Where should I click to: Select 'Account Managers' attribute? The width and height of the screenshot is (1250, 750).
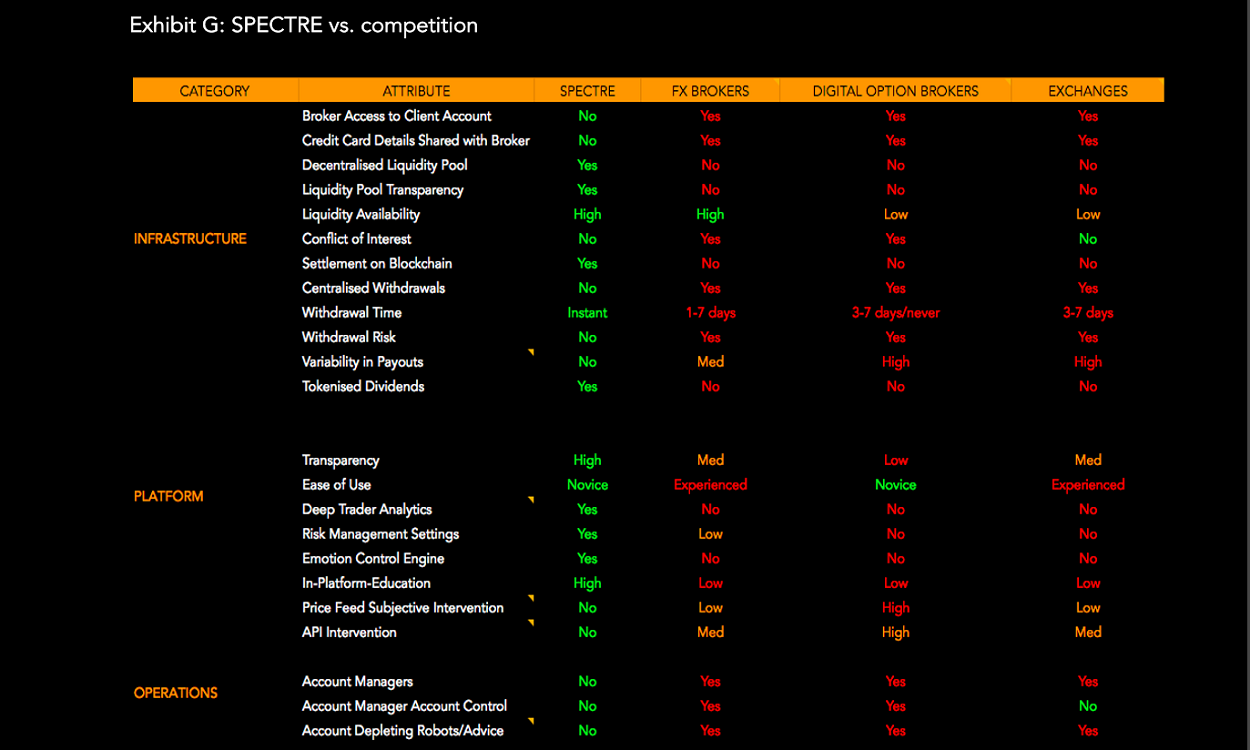tap(357, 682)
